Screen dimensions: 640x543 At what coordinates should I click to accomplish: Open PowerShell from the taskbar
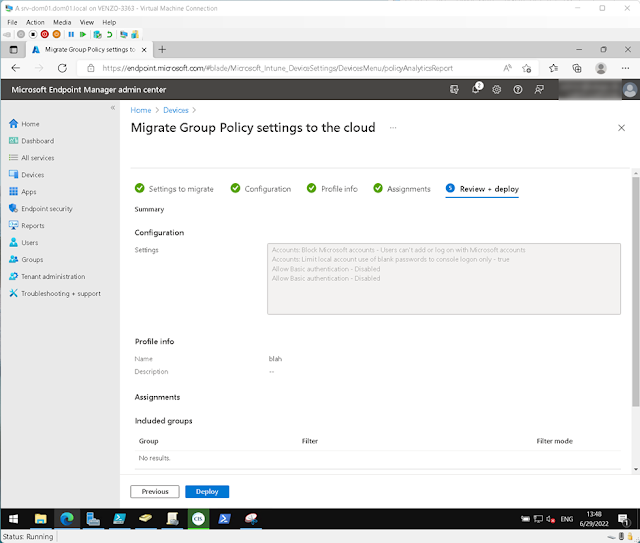tap(224, 519)
